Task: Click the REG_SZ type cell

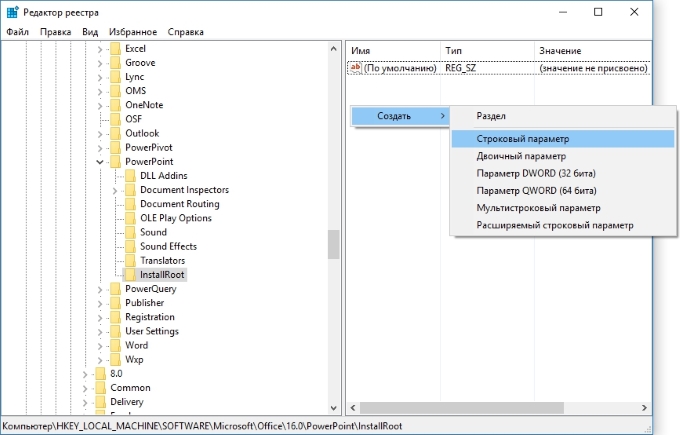Action: 460,68
